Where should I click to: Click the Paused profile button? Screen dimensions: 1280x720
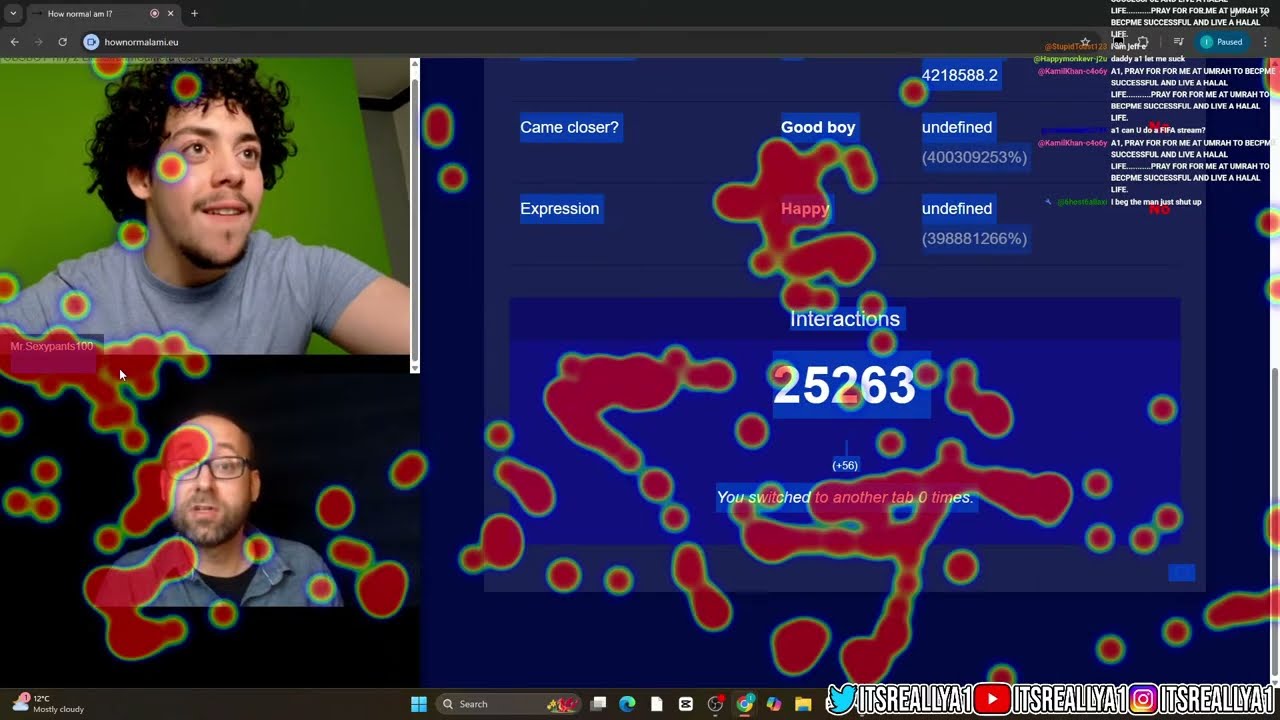1222,42
